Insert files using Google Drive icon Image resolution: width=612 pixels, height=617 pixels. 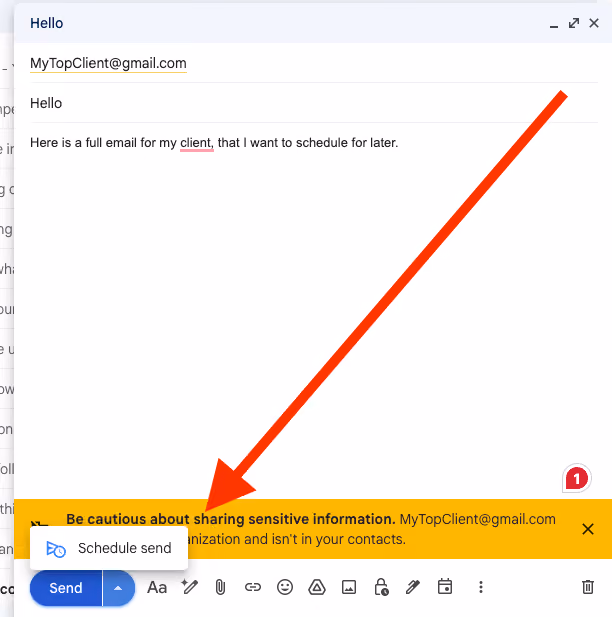[x=317, y=587]
